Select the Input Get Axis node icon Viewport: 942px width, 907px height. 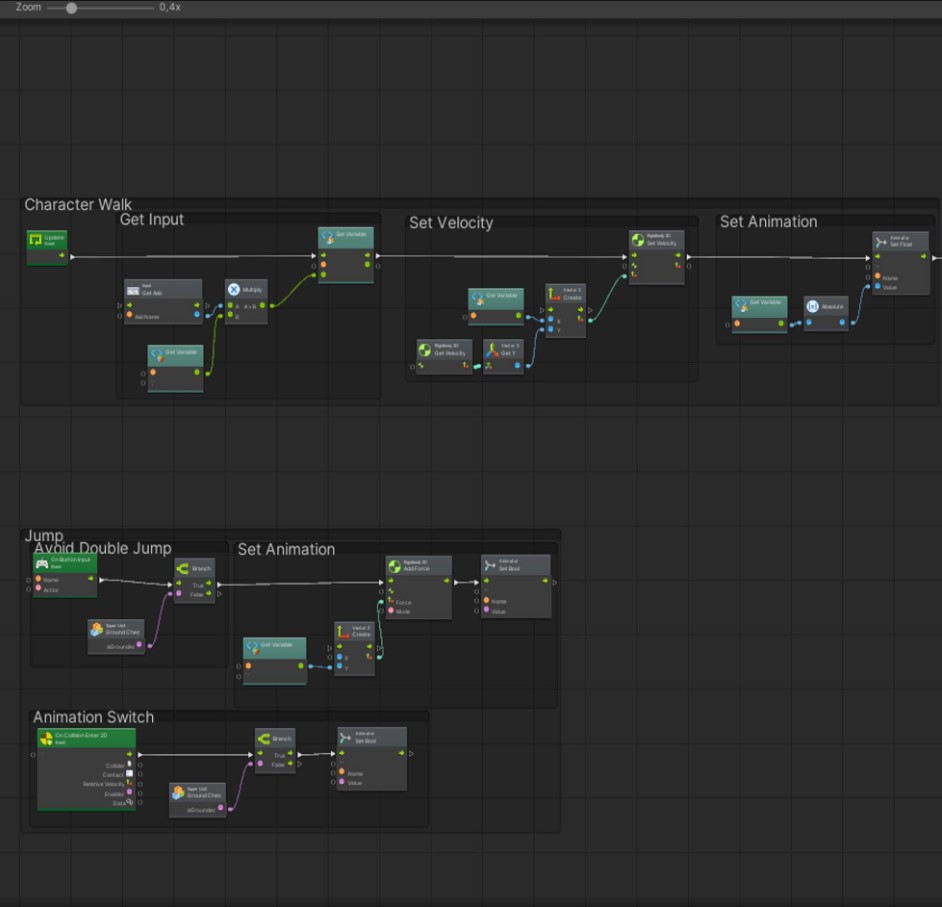pos(133,290)
